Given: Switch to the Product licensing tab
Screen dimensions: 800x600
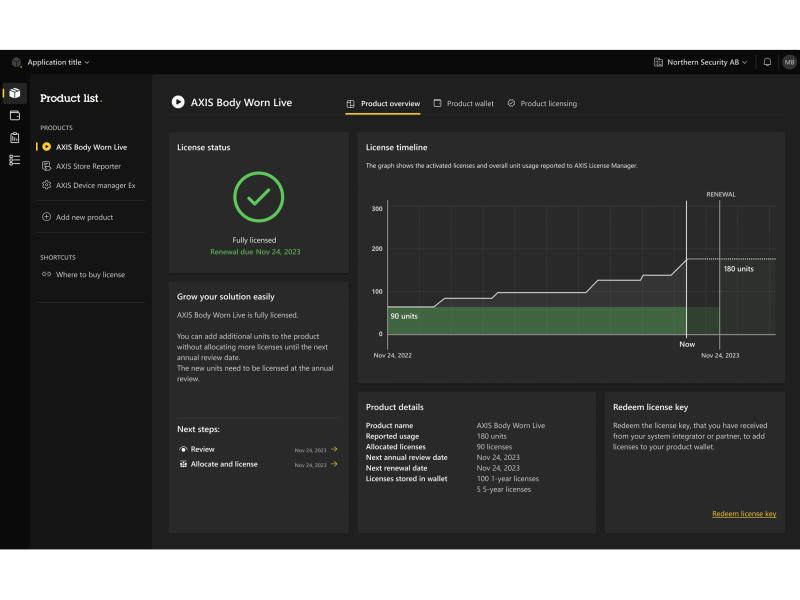Looking at the screenshot, I should pos(542,104).
